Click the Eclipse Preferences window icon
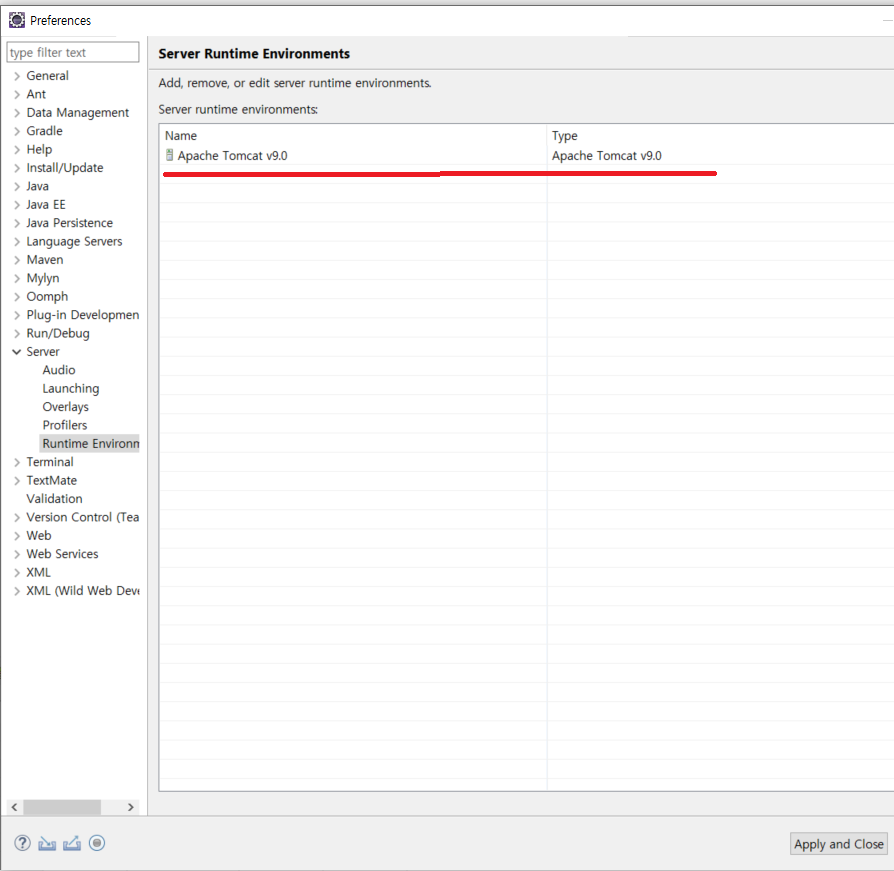The height and width of the screenshot is (871, 894). click(17, 20)
